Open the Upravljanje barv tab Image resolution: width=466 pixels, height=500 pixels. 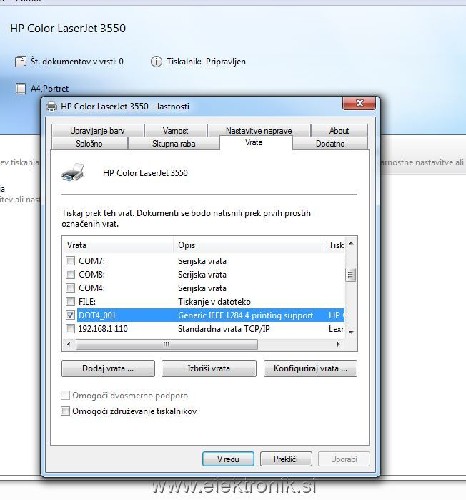point(98,130)
